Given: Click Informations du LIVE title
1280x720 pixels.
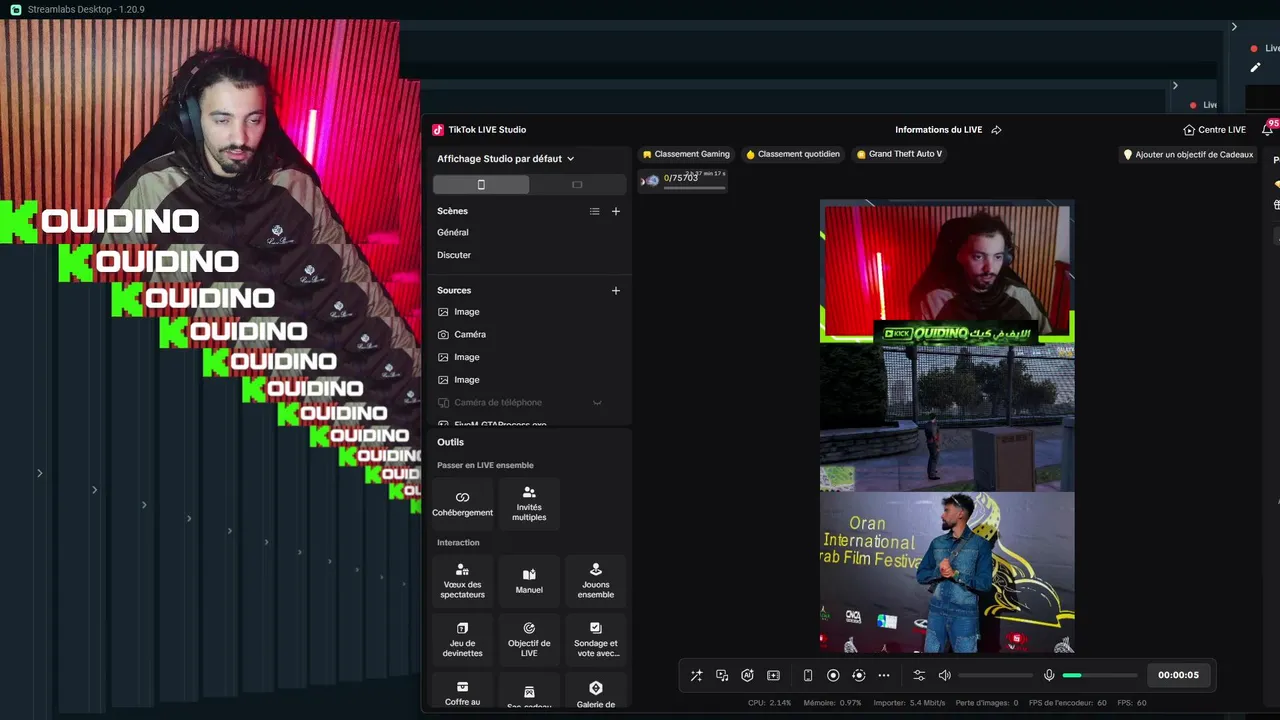Looking at the screenshot, I should coord(938,130).
